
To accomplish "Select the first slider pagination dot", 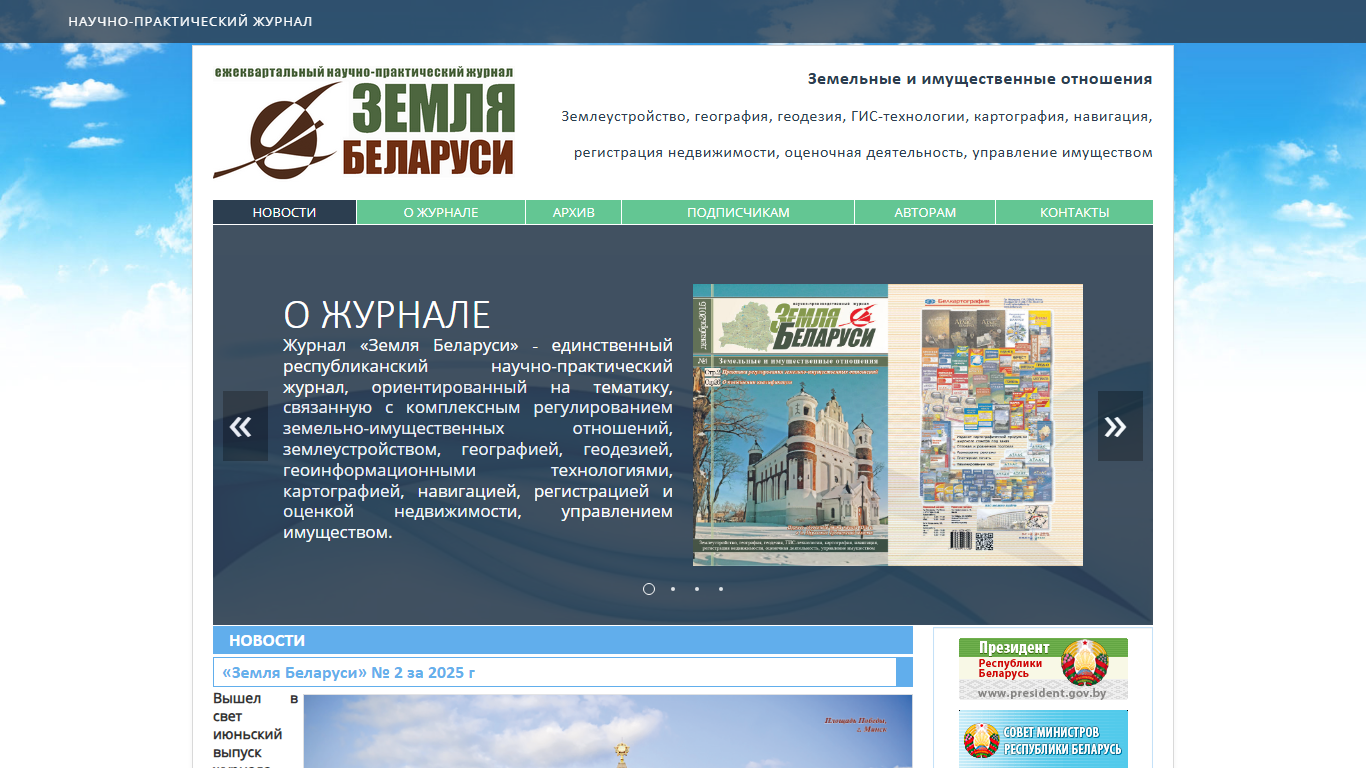I will pos(649,589).
